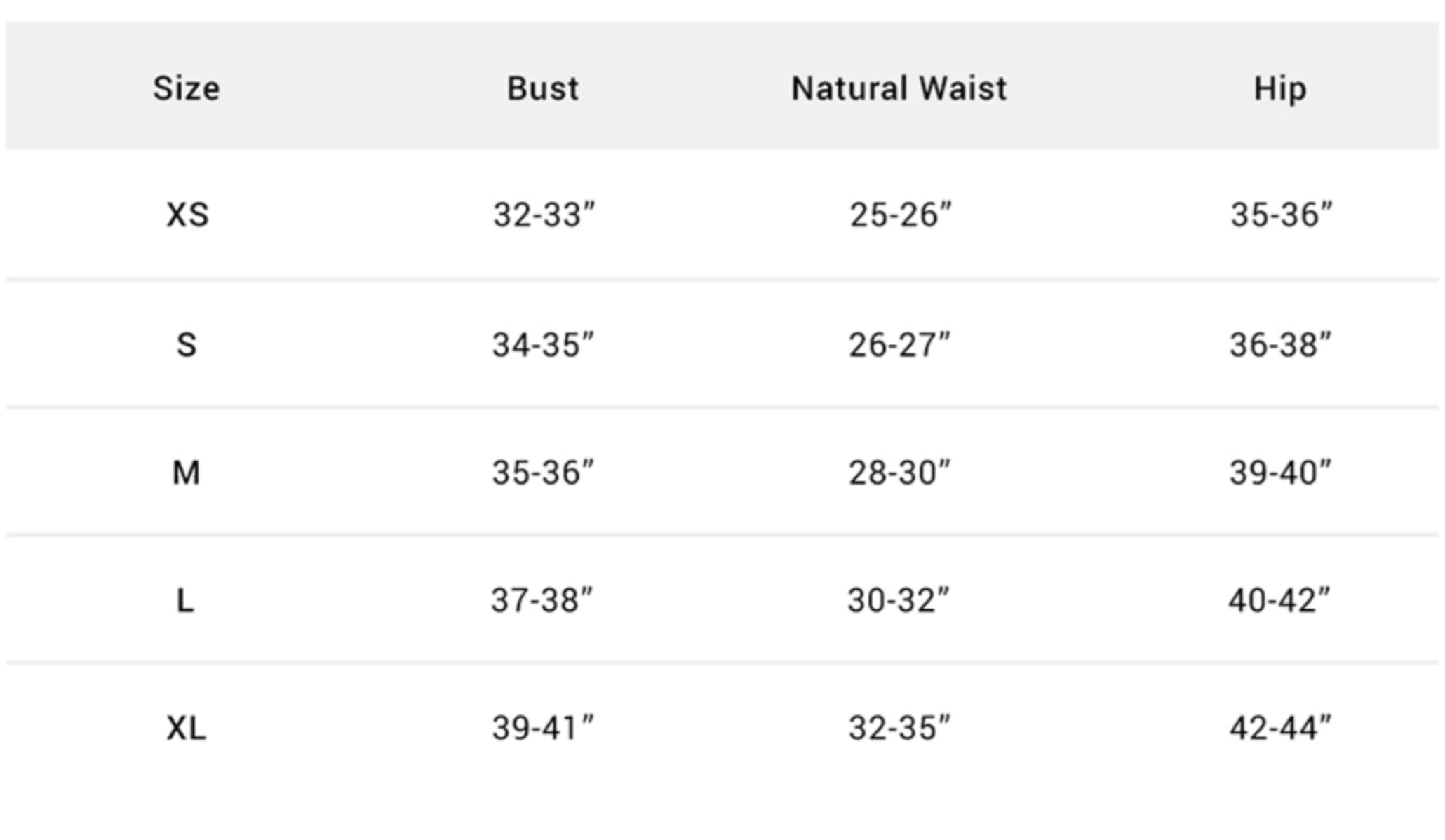Click the M waist value 28-30"

point(900,473)
